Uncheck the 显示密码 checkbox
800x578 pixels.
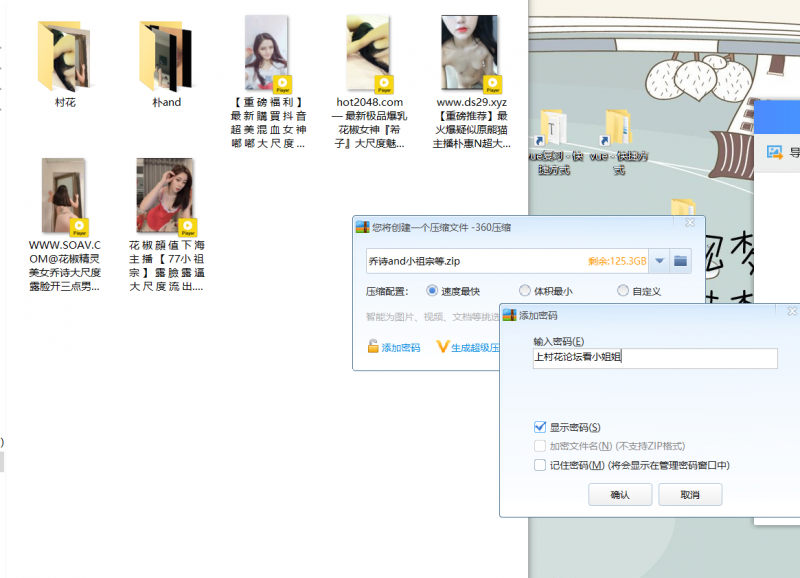pos(541,427)
